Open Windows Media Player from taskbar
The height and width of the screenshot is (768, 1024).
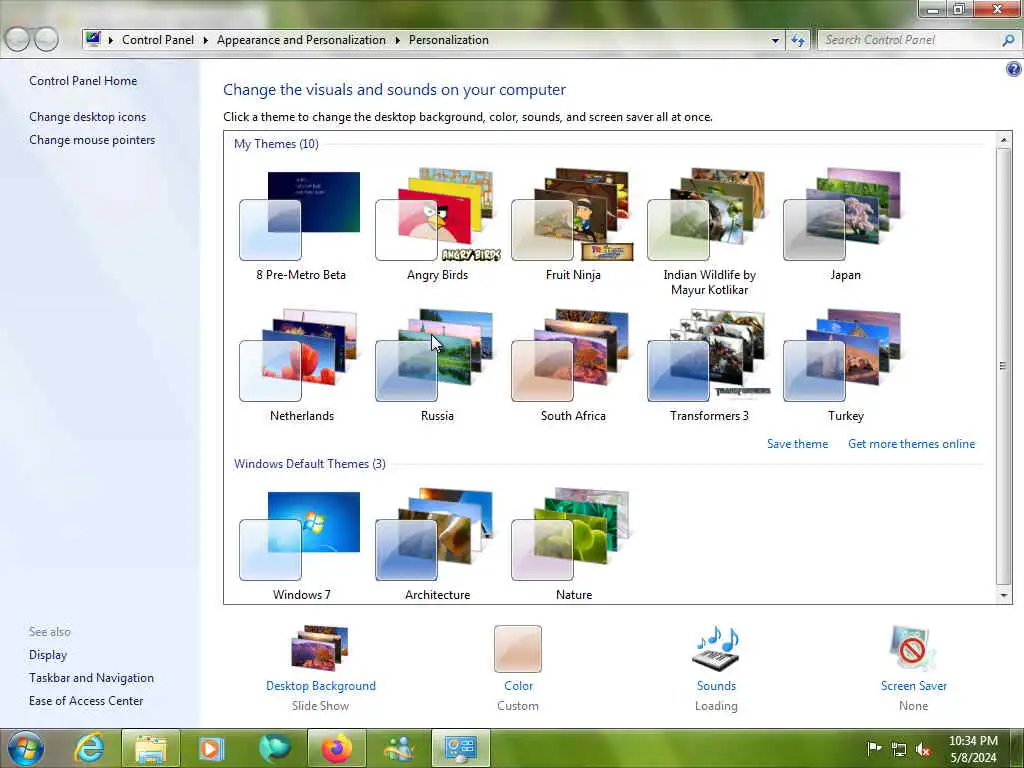[211, 748]
